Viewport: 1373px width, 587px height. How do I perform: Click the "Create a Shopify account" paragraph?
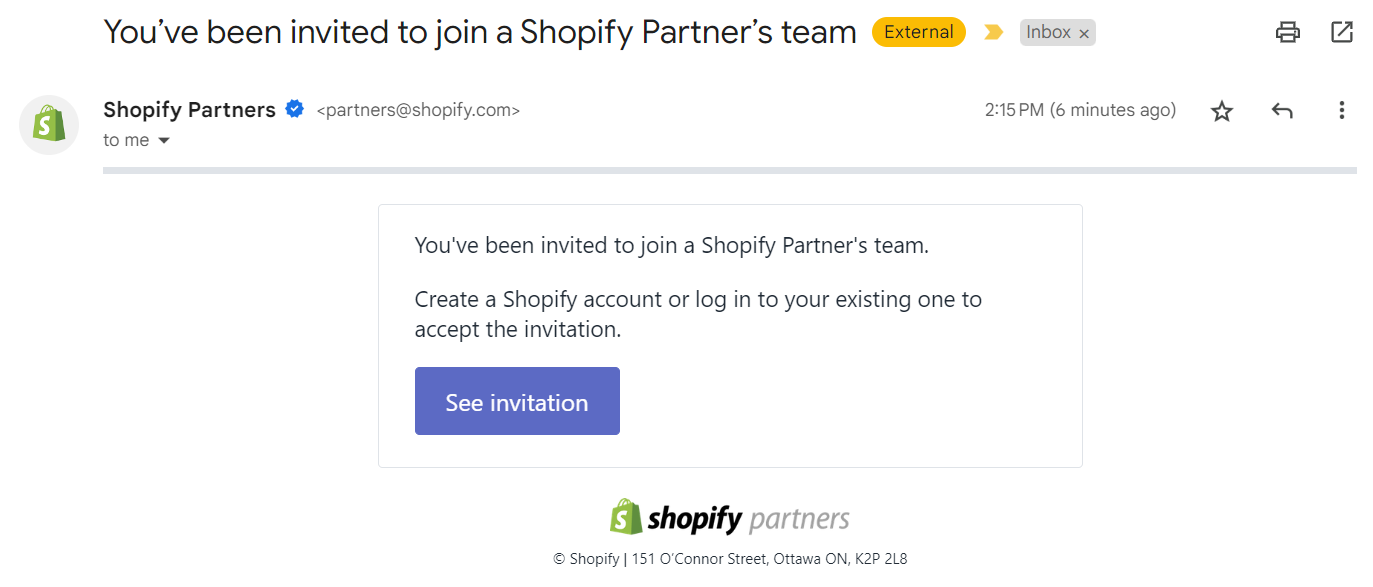(x=698, y=314)
